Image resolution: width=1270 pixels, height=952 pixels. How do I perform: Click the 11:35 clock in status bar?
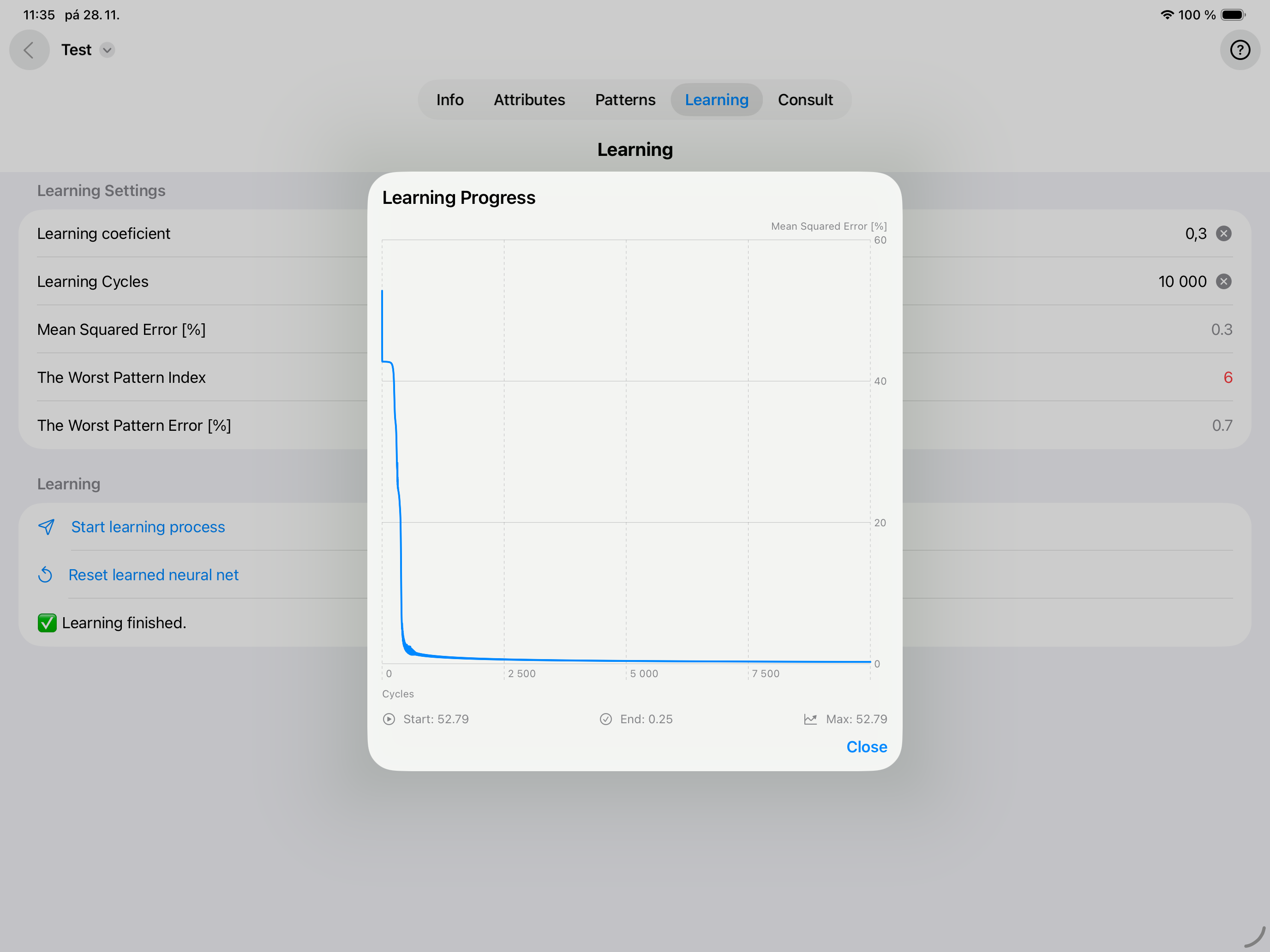tap(39, 15)
